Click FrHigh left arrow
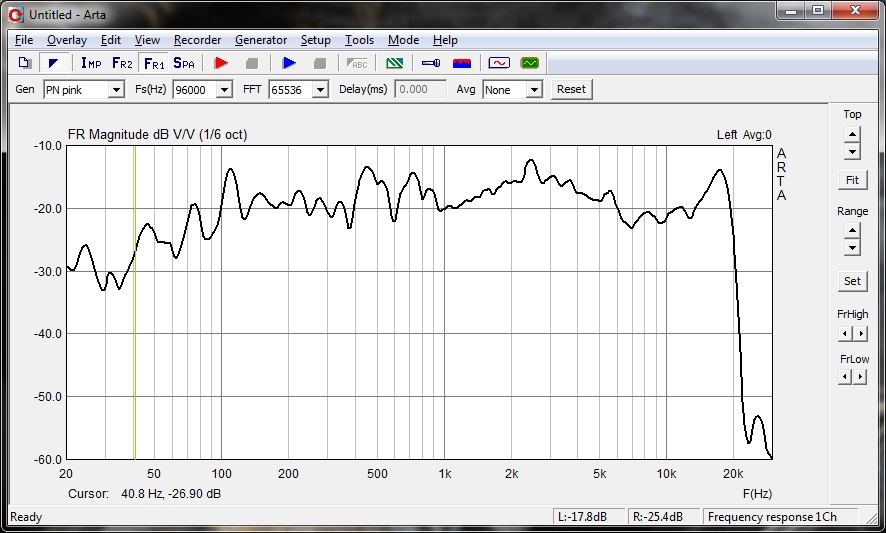The image size is (886, 533). [845, 333]
